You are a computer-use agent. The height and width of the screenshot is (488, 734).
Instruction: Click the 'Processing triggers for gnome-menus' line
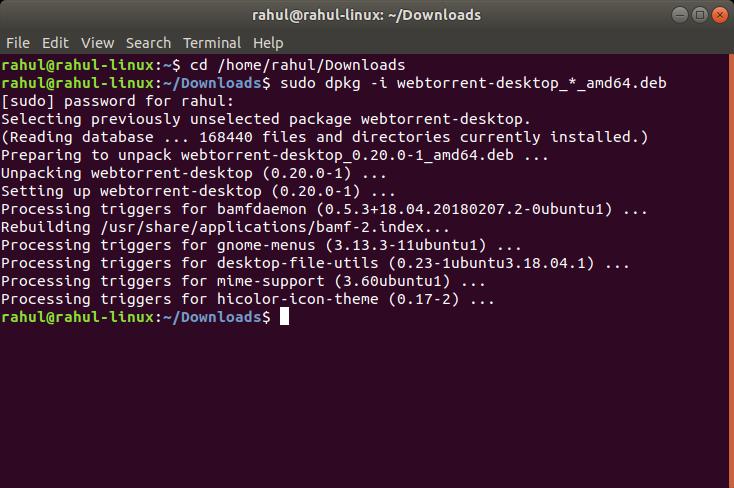pyautogui.click(x=261, y=245)
